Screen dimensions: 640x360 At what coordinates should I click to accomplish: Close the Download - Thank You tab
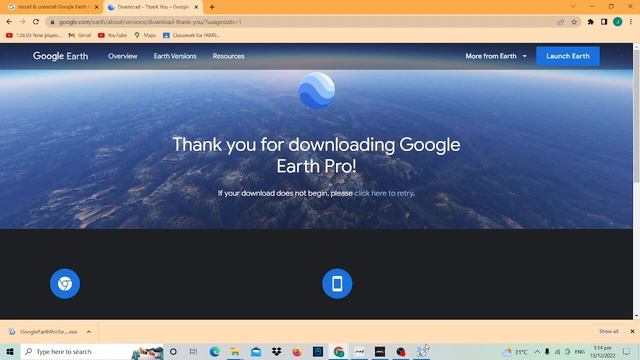196,7
